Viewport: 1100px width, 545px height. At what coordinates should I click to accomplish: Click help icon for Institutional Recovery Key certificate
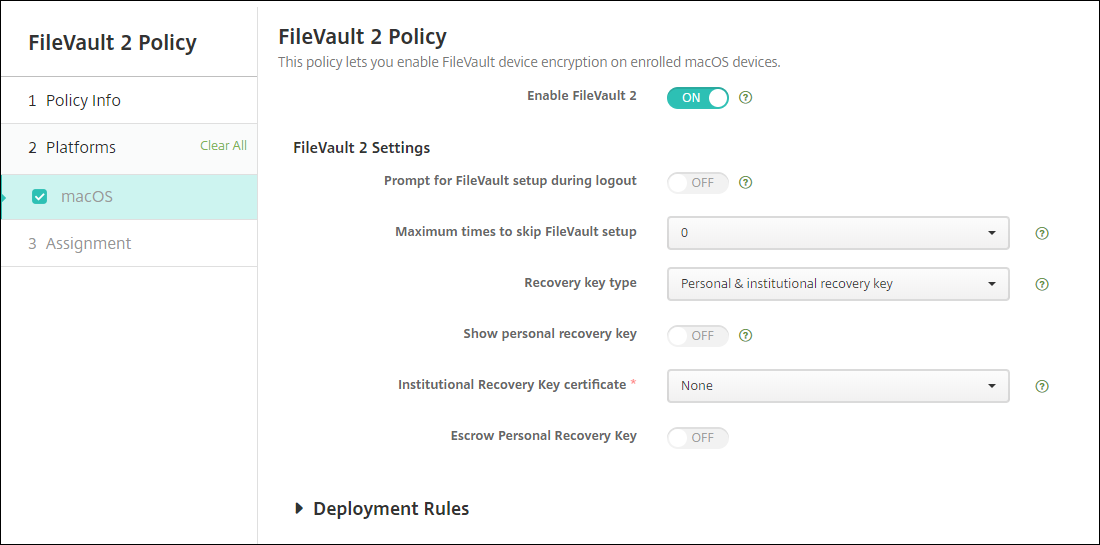pyautogui.click(x=1042, y=386)
